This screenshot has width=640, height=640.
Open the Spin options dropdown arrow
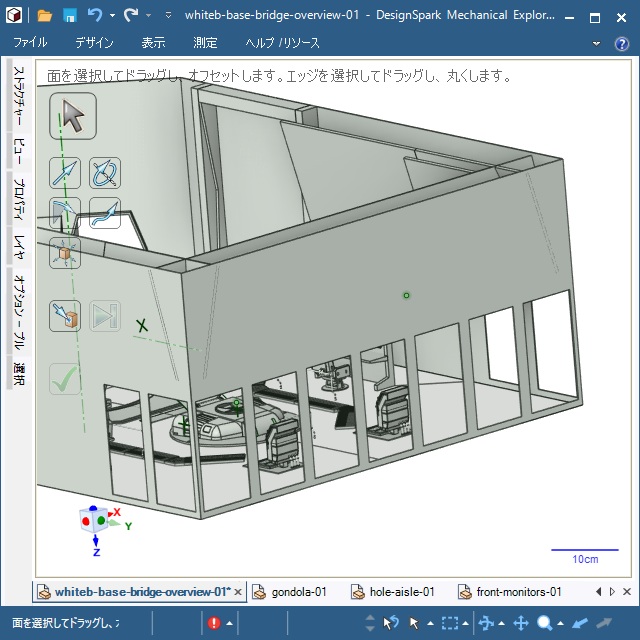[501, 623]
